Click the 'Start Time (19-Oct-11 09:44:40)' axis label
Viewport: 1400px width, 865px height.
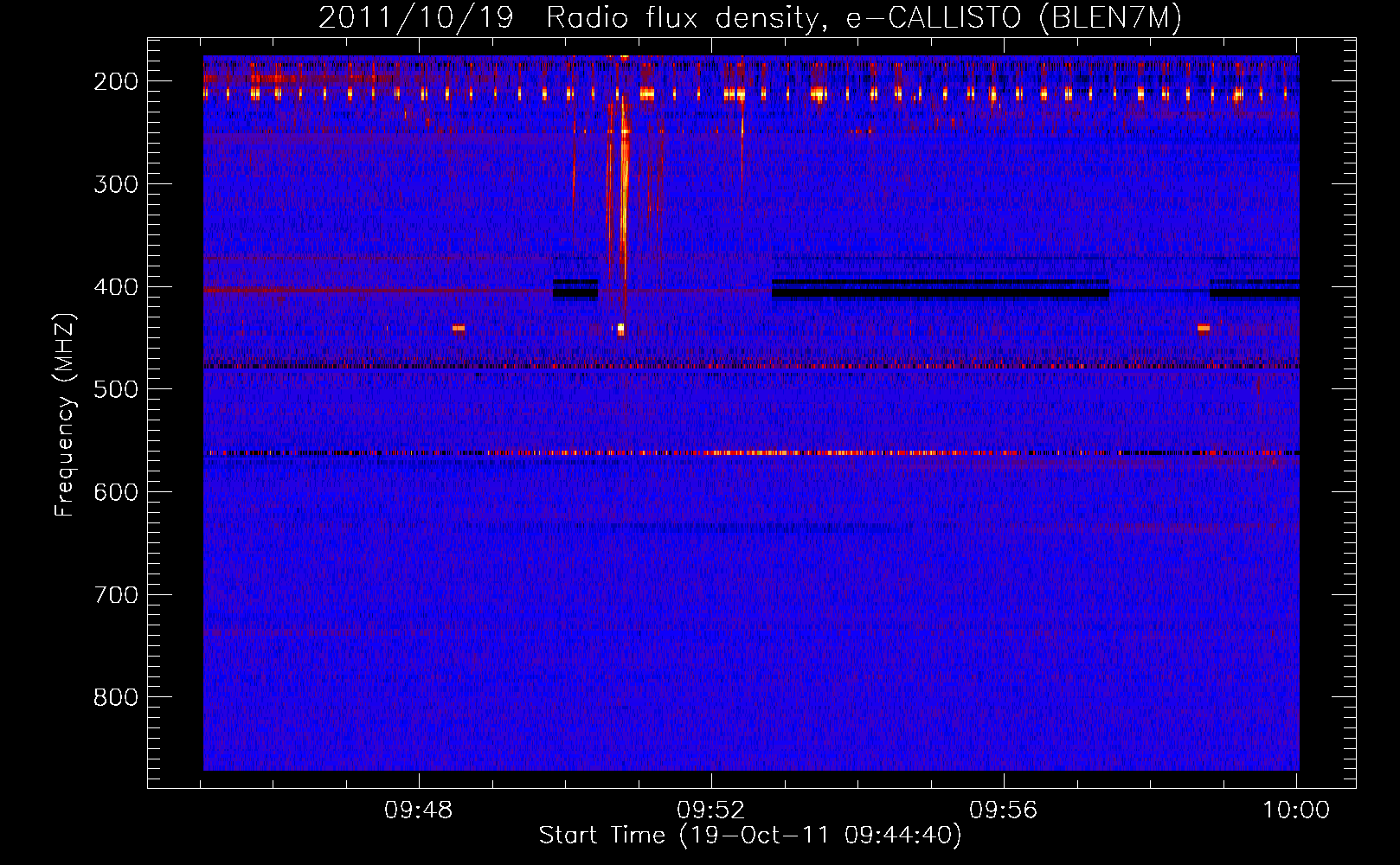pyautogui.click(x=750, y=836)
